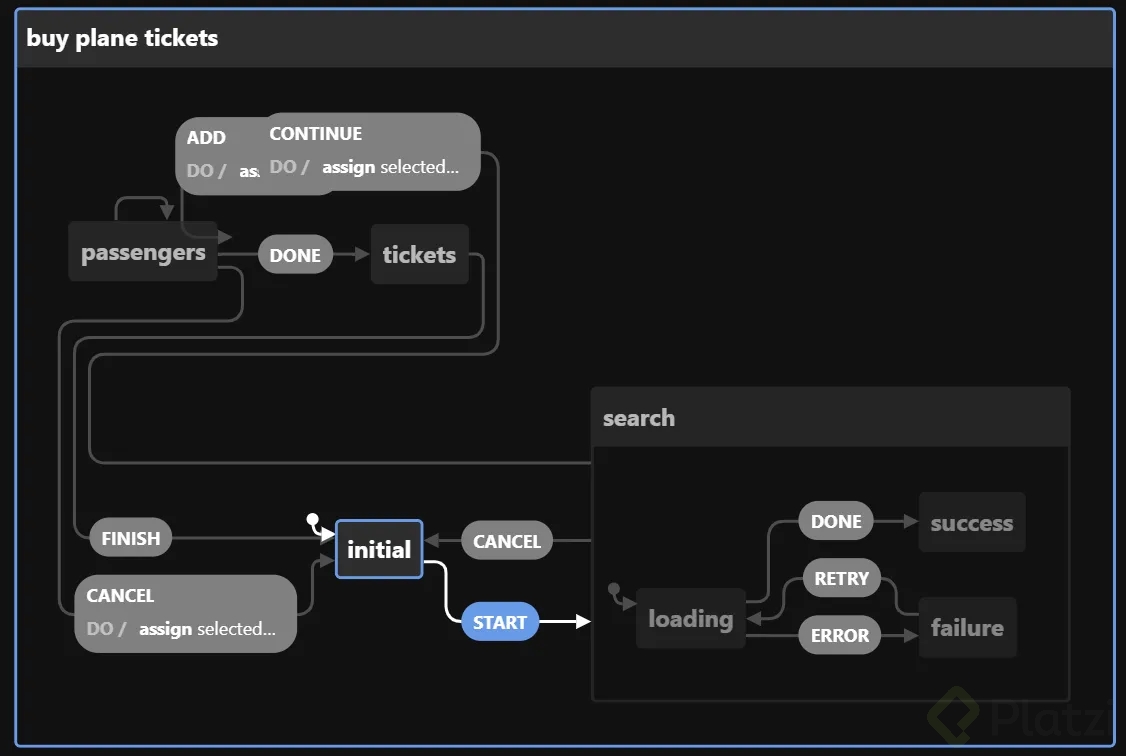Viewport: 1126px width, 756px height.
Task: Click the DONE event pointing to tickets
Action: click(x=295, y=255)
